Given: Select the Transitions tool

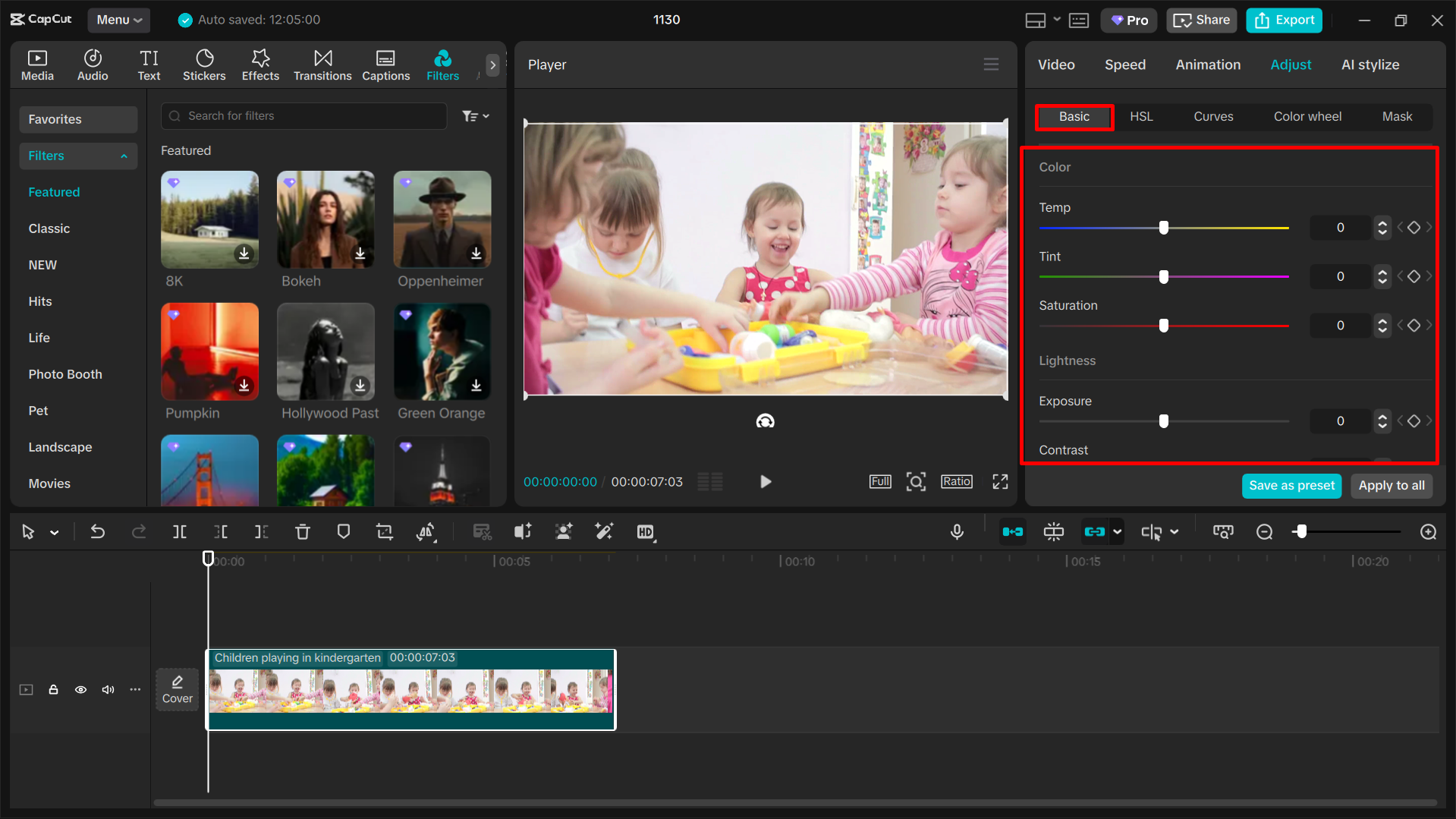Looking at the screenshot, I should 322,65.
